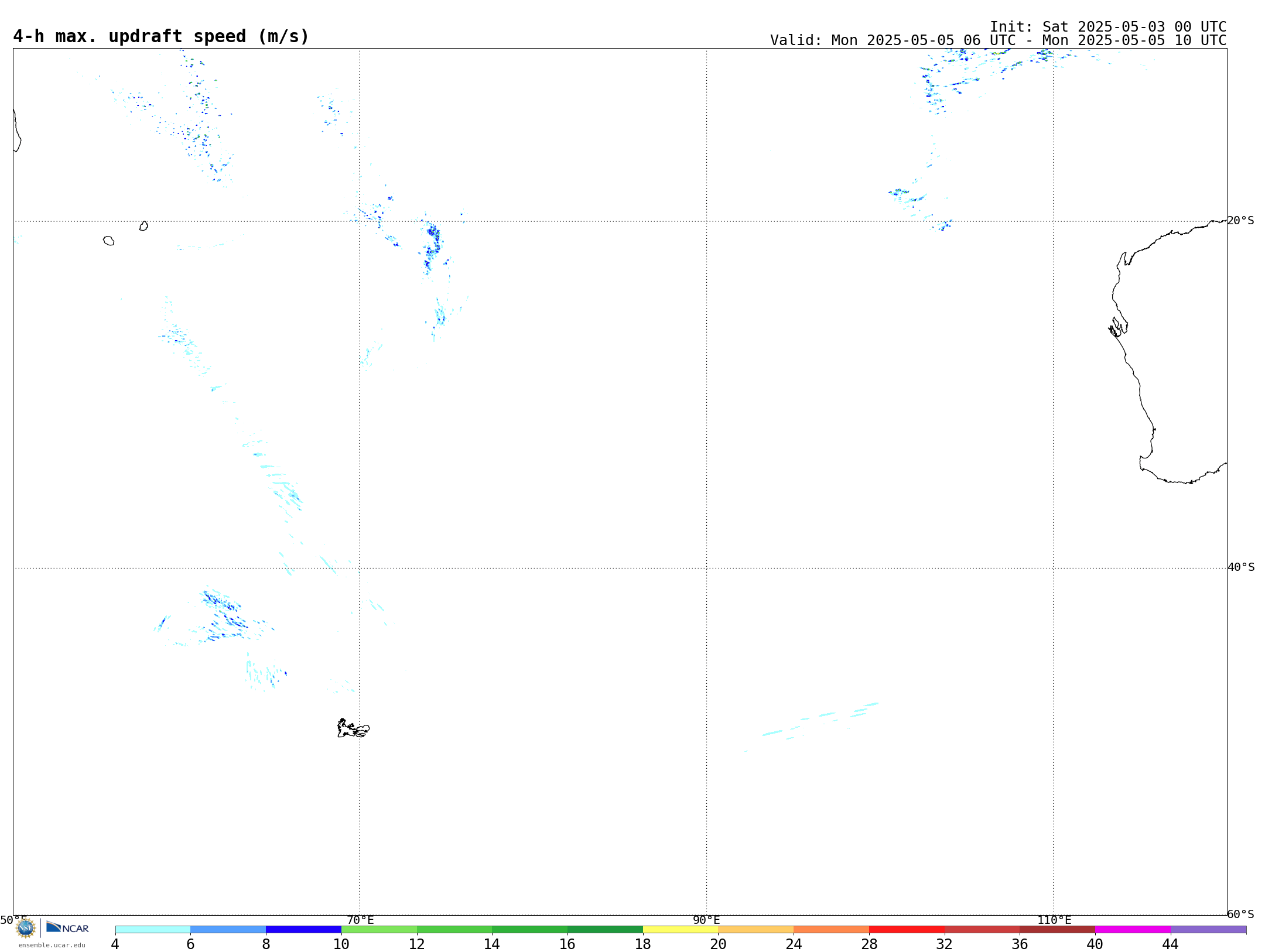
Task: Click the 'Init: Sat 2025-05-03 00 UTC' text
Action: 1108,27
